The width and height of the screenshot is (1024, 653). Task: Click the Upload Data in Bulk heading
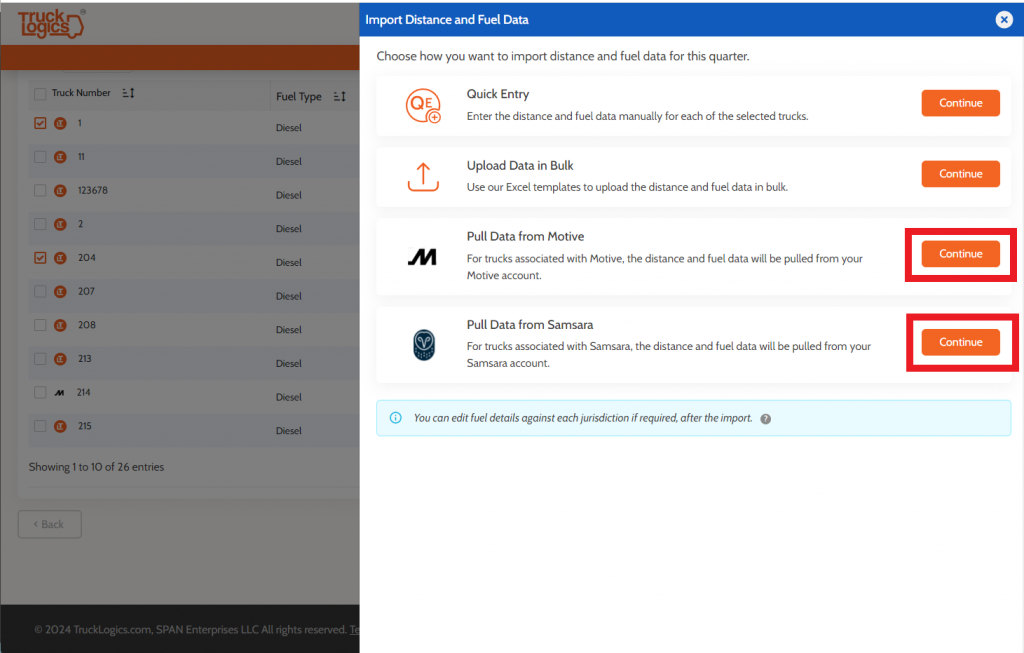520,166
